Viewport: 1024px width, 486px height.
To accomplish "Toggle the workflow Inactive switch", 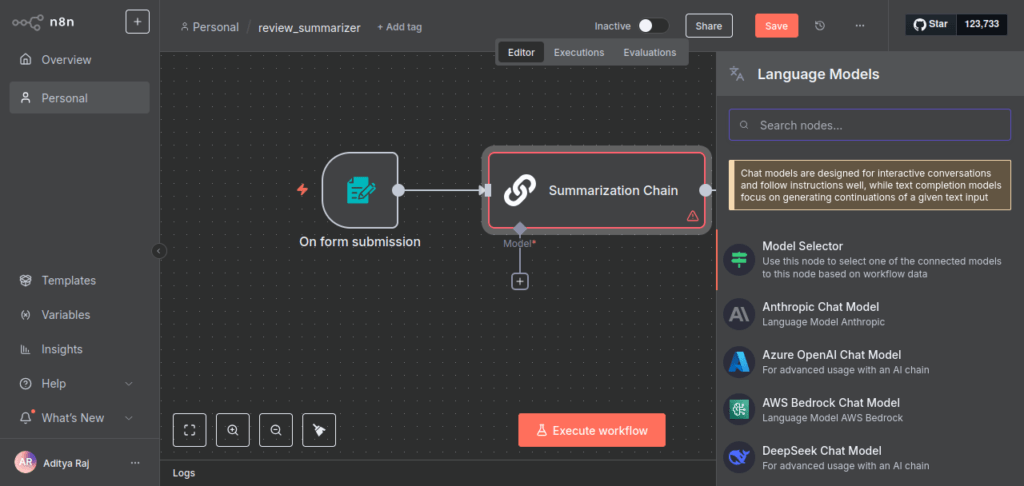I will click(653, 26).
